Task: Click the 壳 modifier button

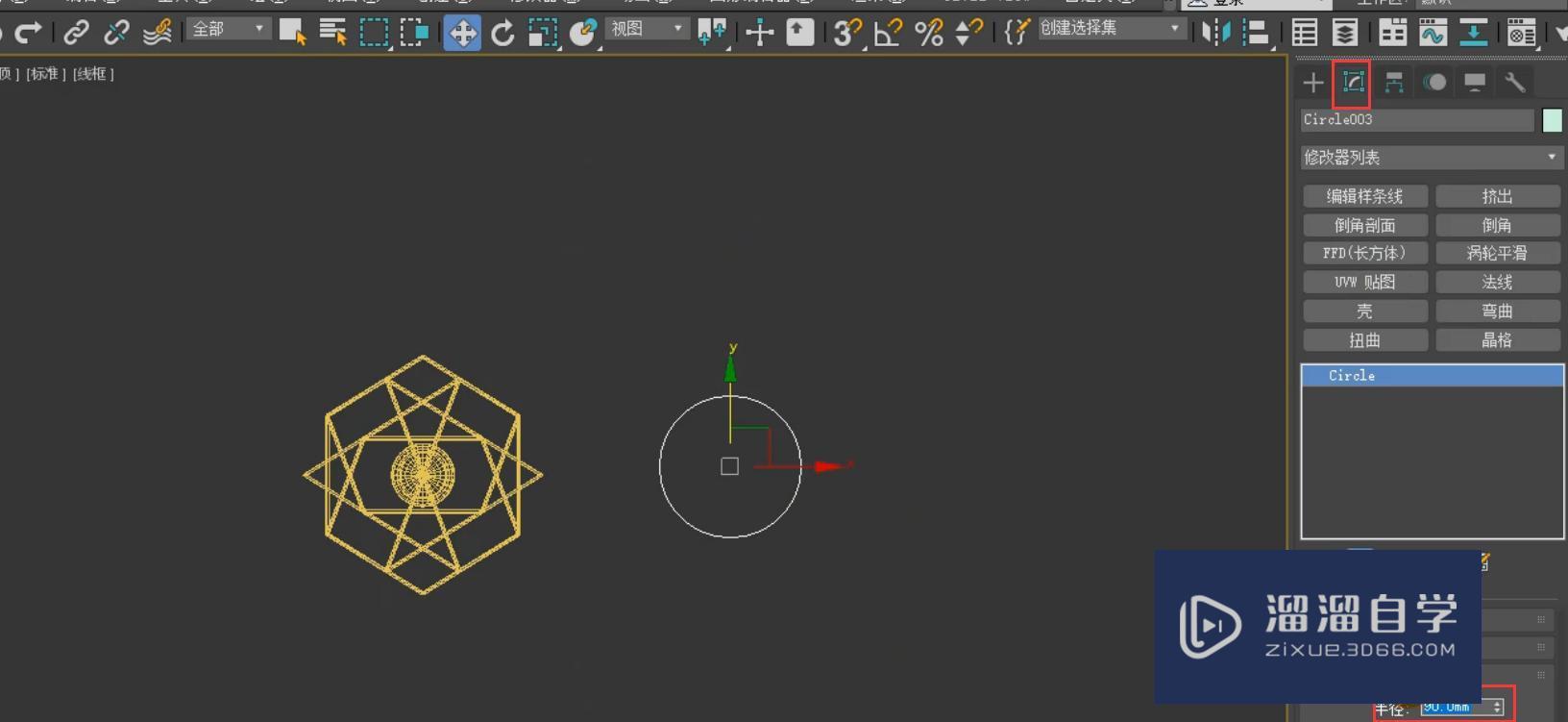Action: [1364, 311]
